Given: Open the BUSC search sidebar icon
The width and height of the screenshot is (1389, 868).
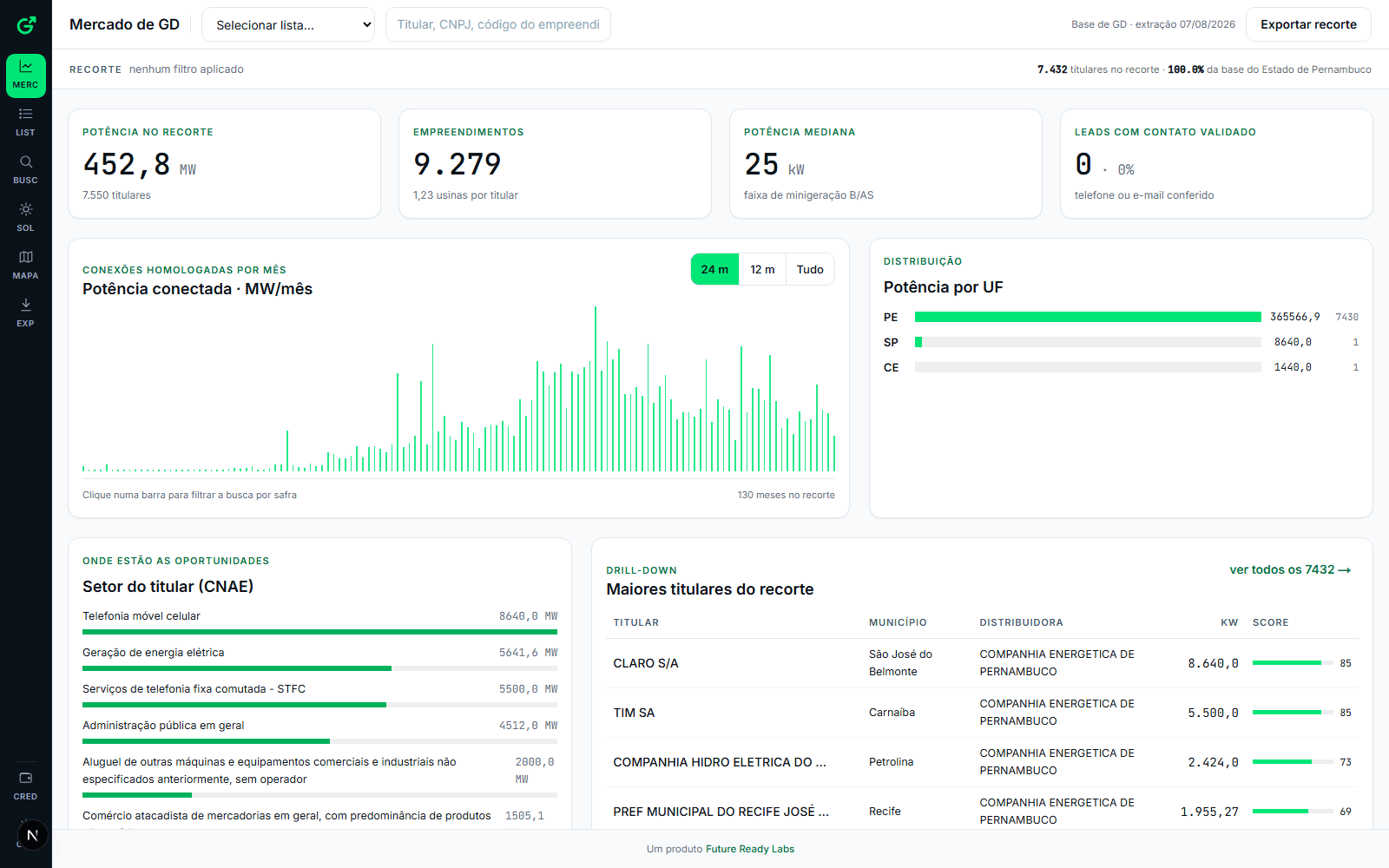Looking at the screenshot, I should [x=26, y=171].
